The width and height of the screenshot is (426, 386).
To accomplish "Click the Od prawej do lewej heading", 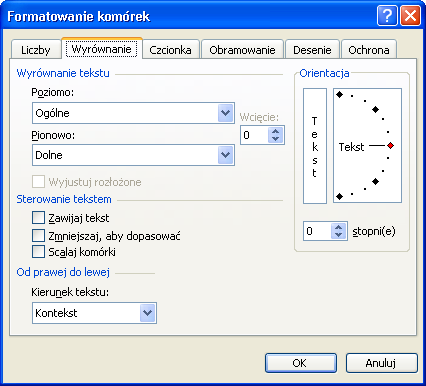I will (x=63, y=272).
